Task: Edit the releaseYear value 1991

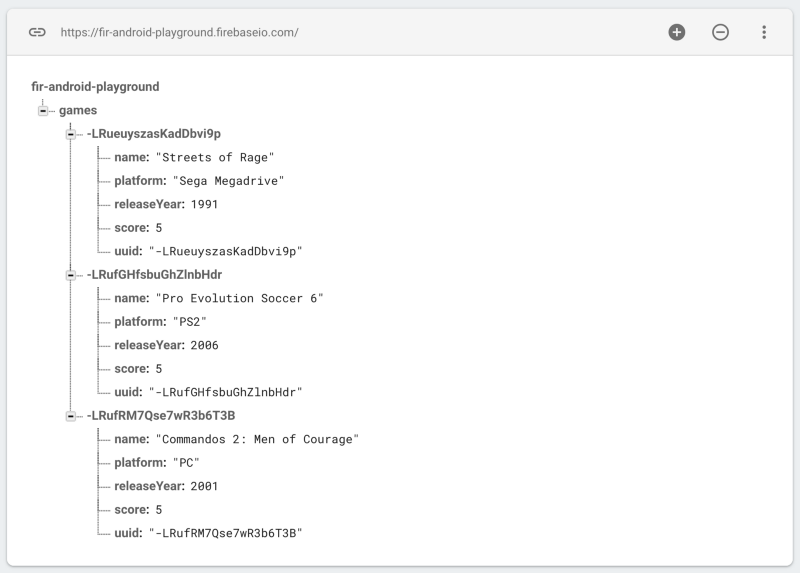Action: [204, 204]
